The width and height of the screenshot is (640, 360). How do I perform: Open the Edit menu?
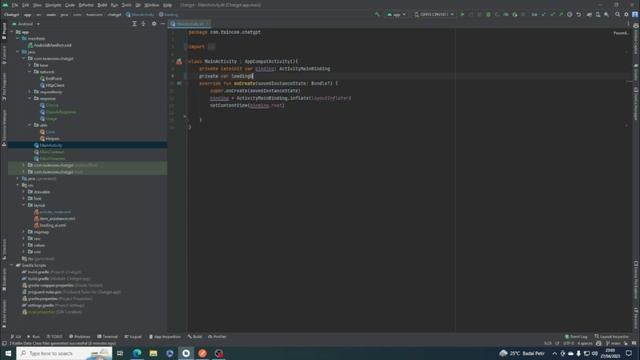25,5
